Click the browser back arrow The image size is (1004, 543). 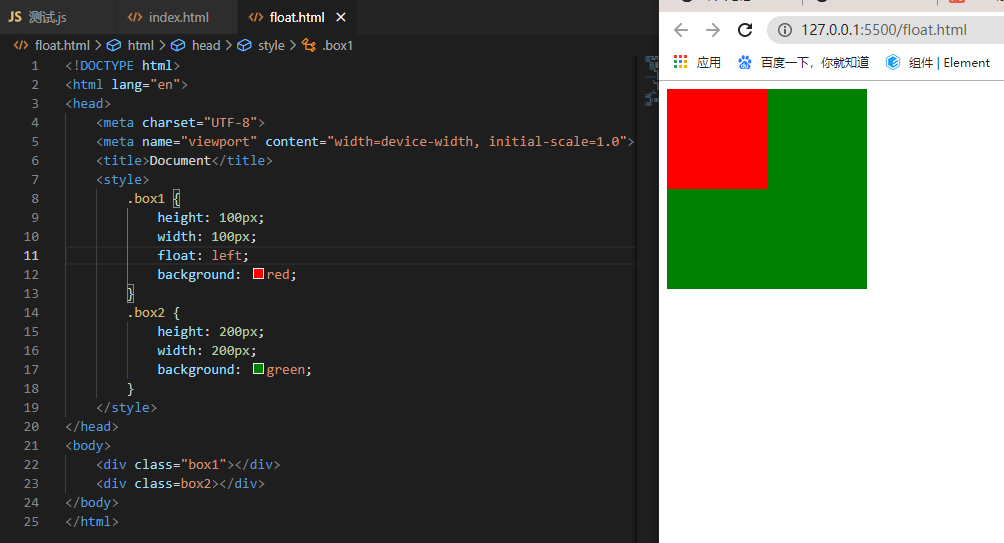[x=681, y=30]
